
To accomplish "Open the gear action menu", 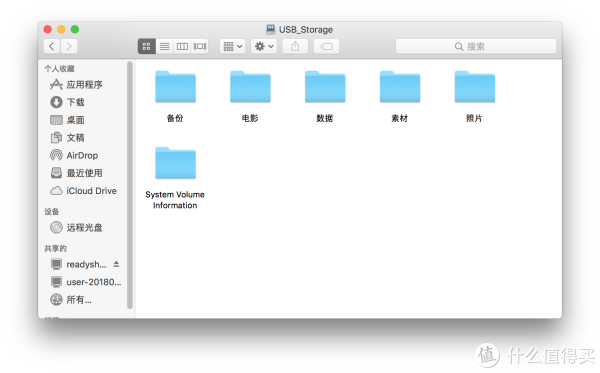I will (264, 46).
